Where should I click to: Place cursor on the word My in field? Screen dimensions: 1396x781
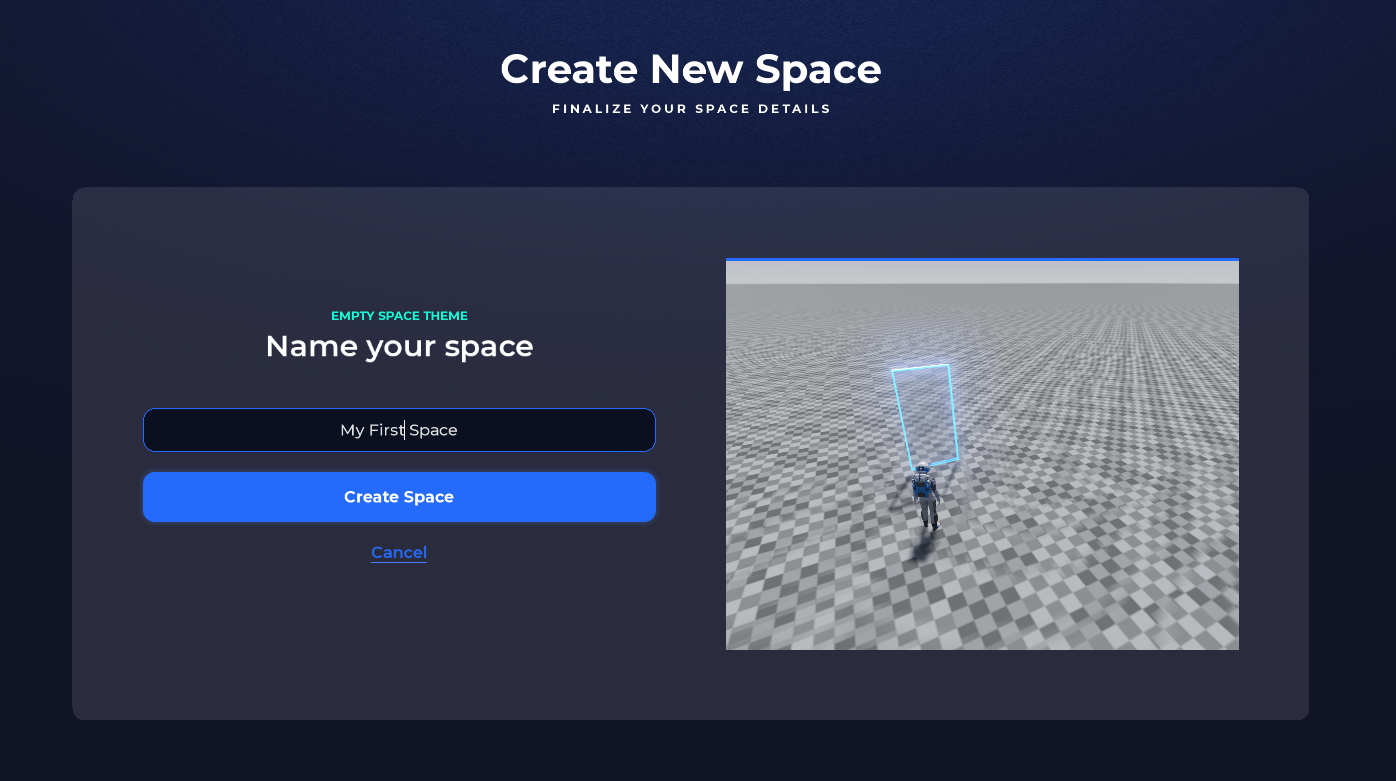pyautogui.click(x=352, y=430)
